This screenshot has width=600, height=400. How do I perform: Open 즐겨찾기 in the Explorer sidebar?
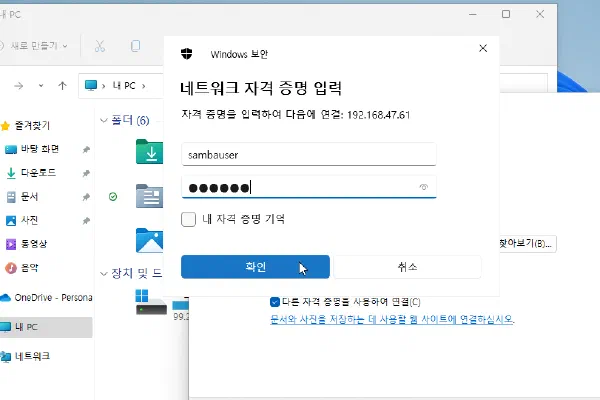(x=32, y=126)
